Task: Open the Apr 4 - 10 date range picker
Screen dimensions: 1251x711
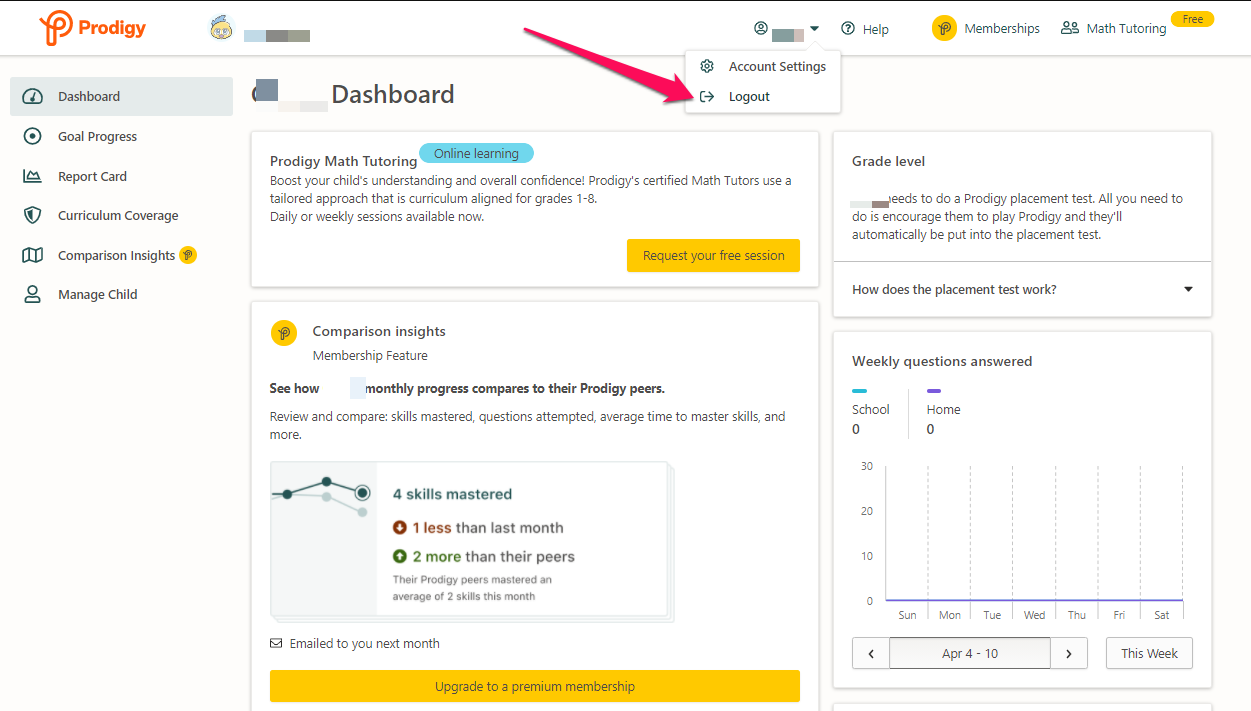Action: click(x=970, y=653)
